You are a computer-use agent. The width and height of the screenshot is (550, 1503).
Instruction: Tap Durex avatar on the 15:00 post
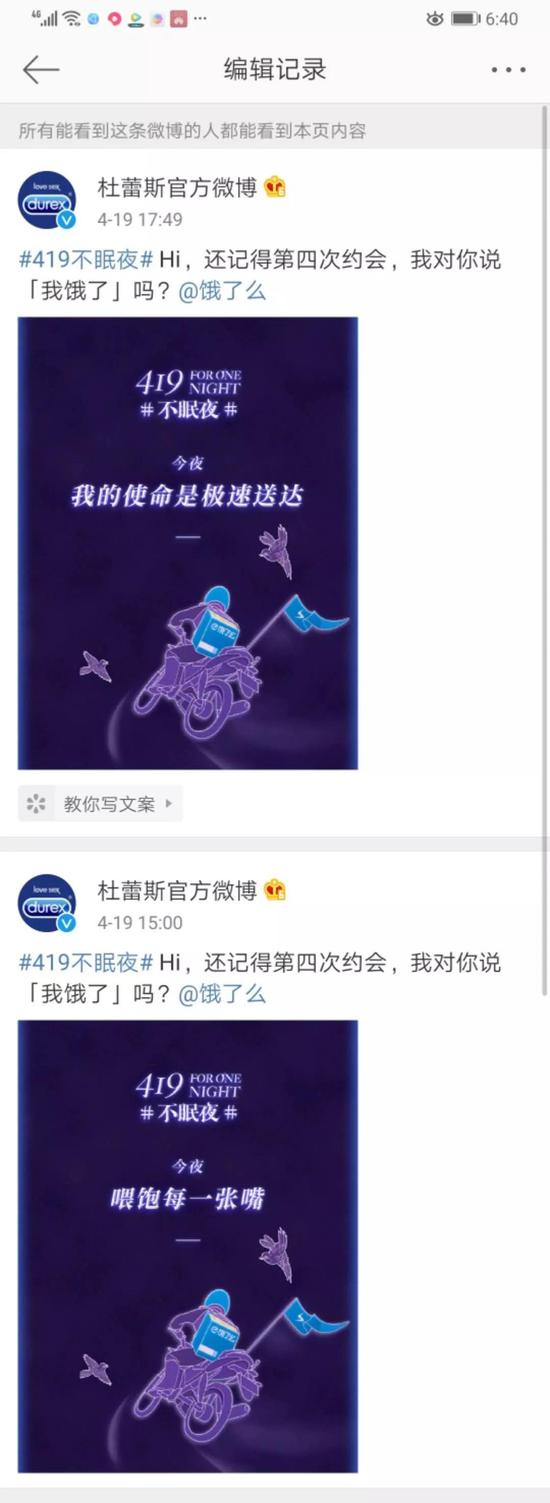[47, 904]
